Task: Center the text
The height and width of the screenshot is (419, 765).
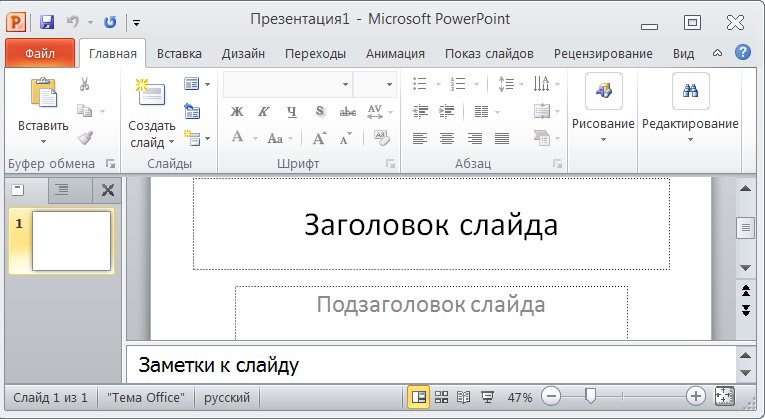Action: pos(447,139)
